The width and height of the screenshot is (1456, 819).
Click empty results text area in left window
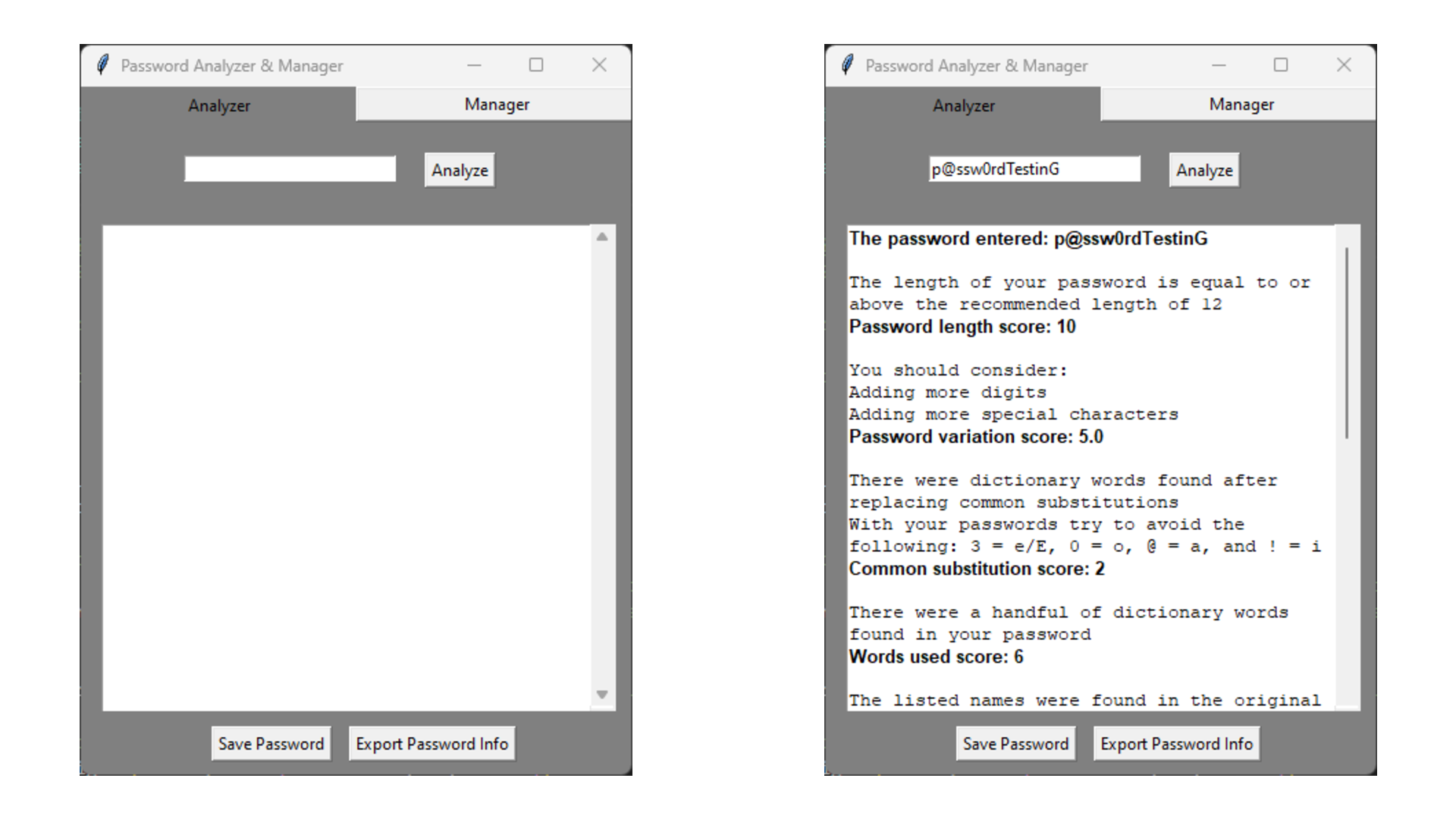[x=347, y=468]
